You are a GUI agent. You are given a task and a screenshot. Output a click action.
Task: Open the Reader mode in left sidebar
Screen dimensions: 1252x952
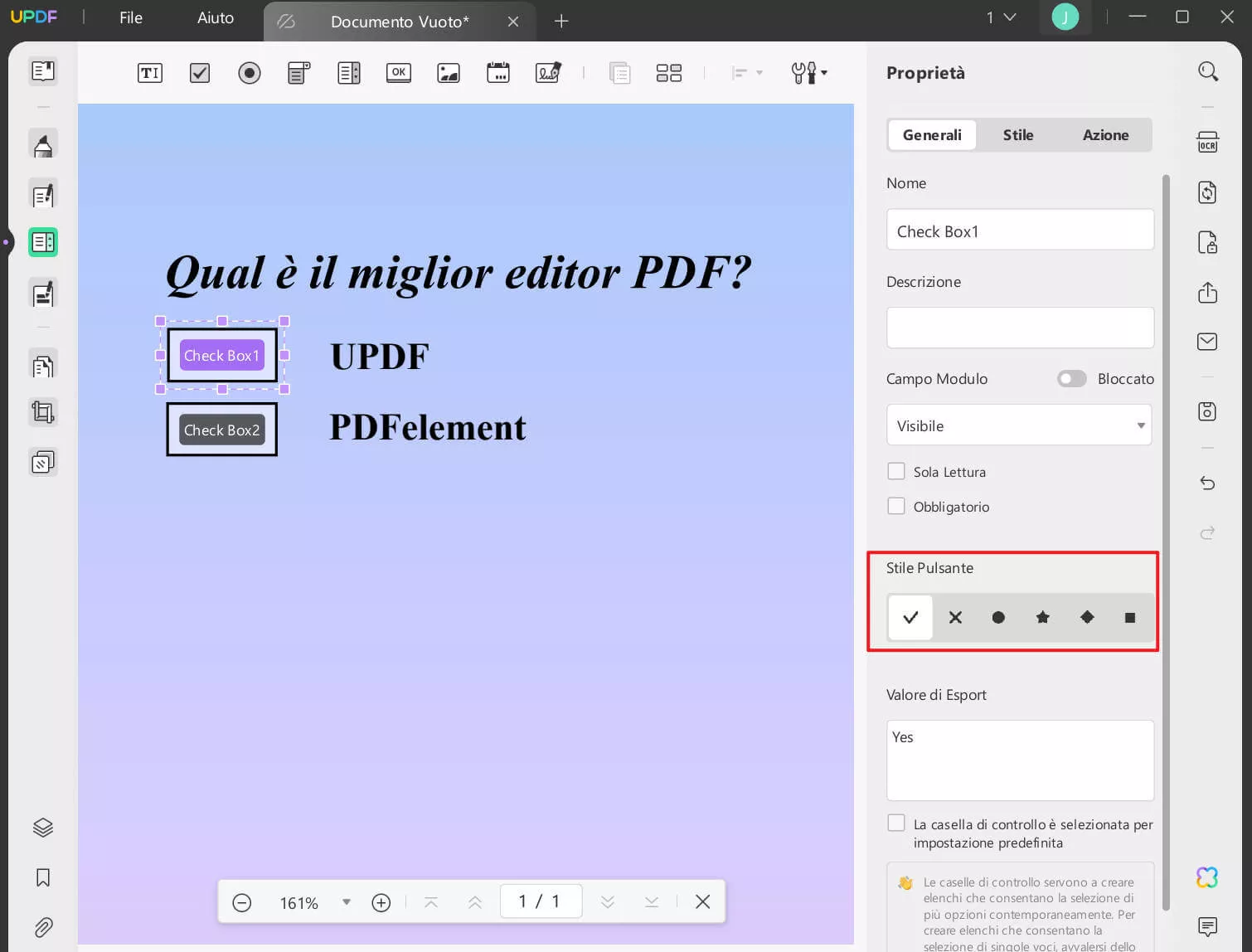[x=43, y=71]
